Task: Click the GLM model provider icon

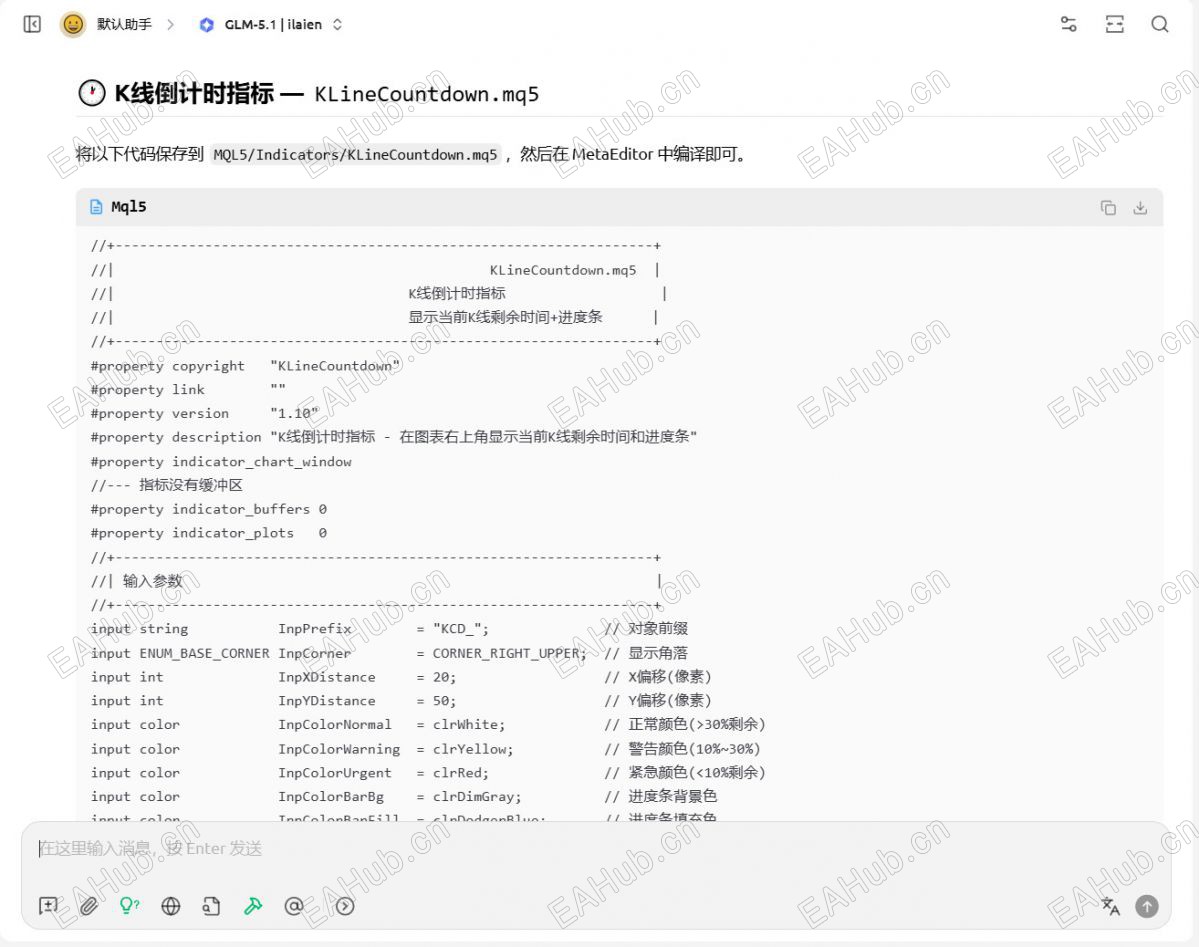Action: 206,24
